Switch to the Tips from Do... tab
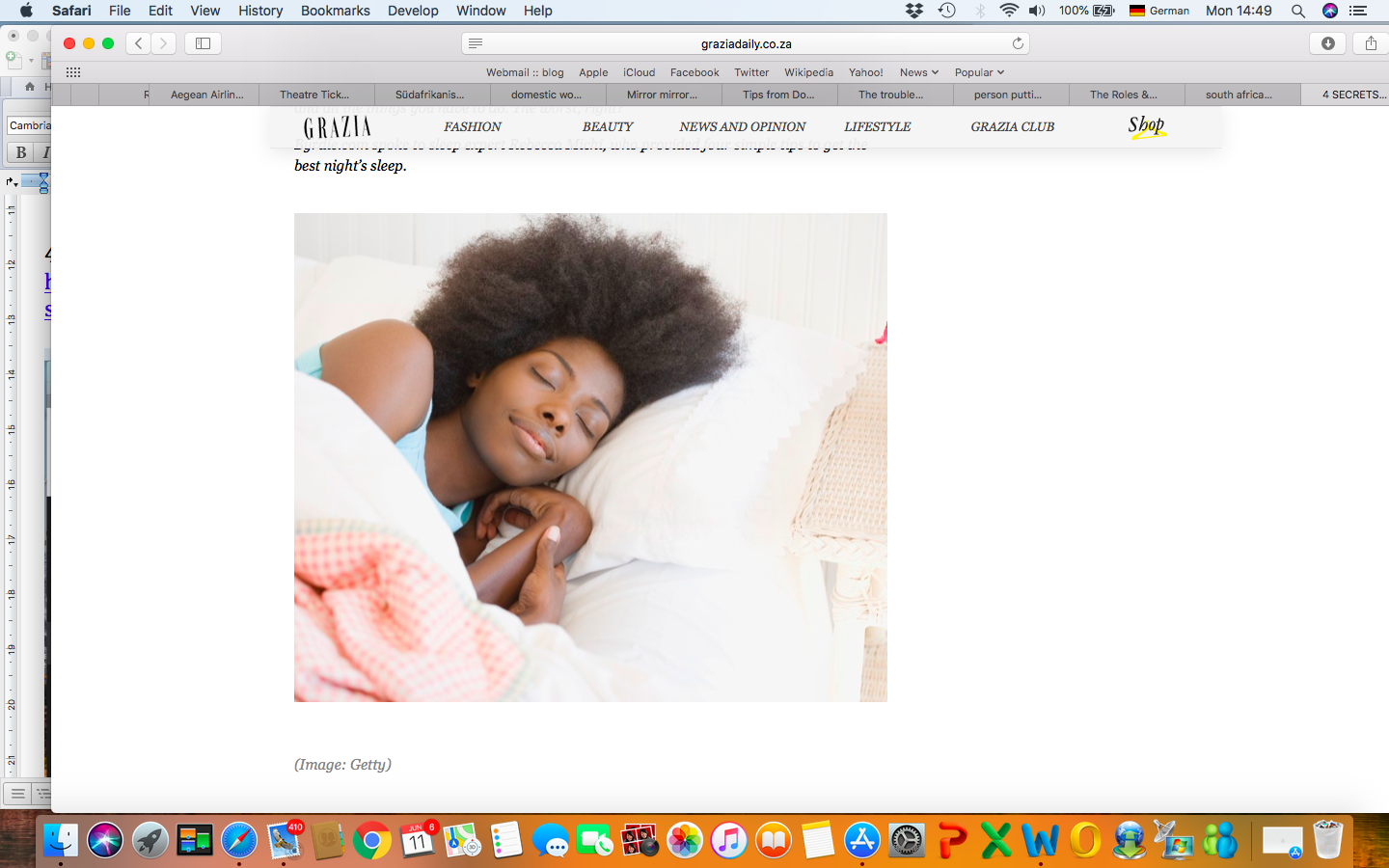Image resolution: width=1389 pixels, height=868 pixels. coord(778,95)
